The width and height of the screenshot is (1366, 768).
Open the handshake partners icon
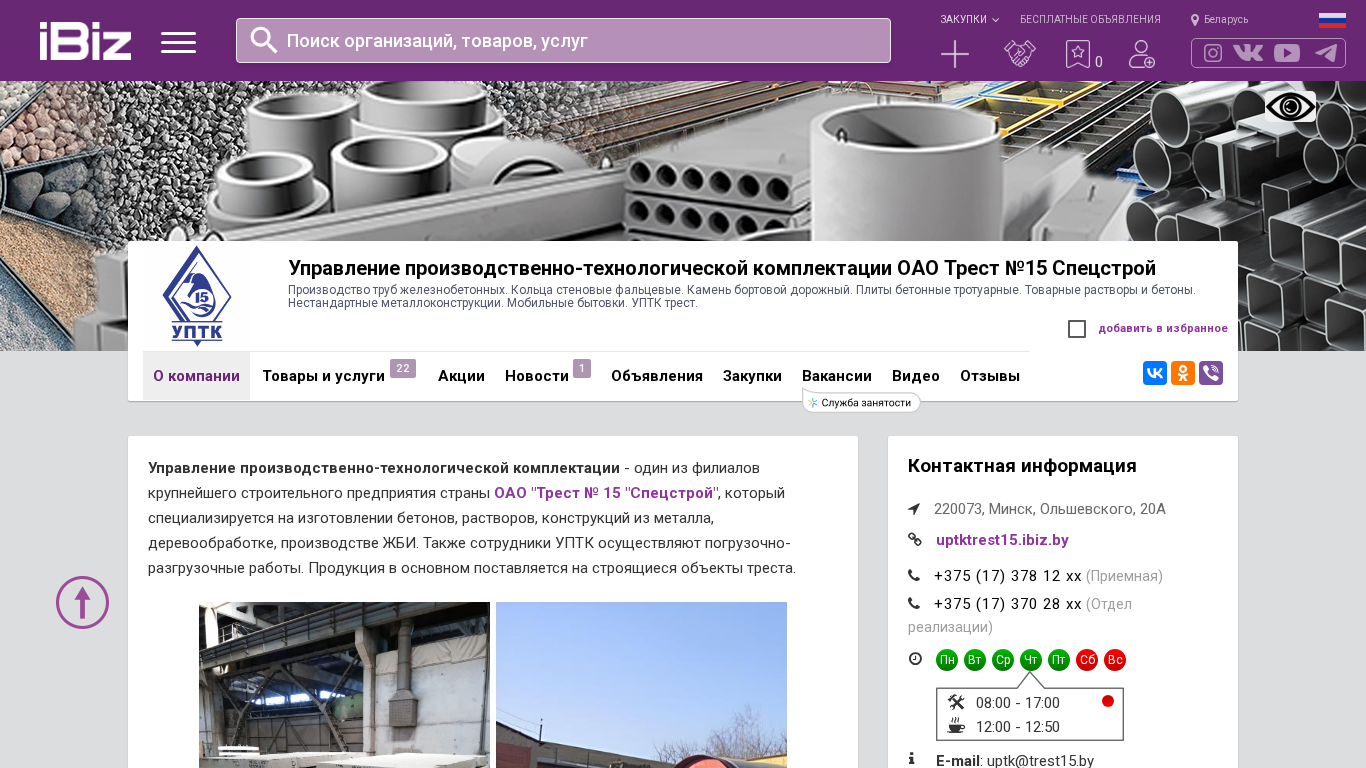point(1019,54)
